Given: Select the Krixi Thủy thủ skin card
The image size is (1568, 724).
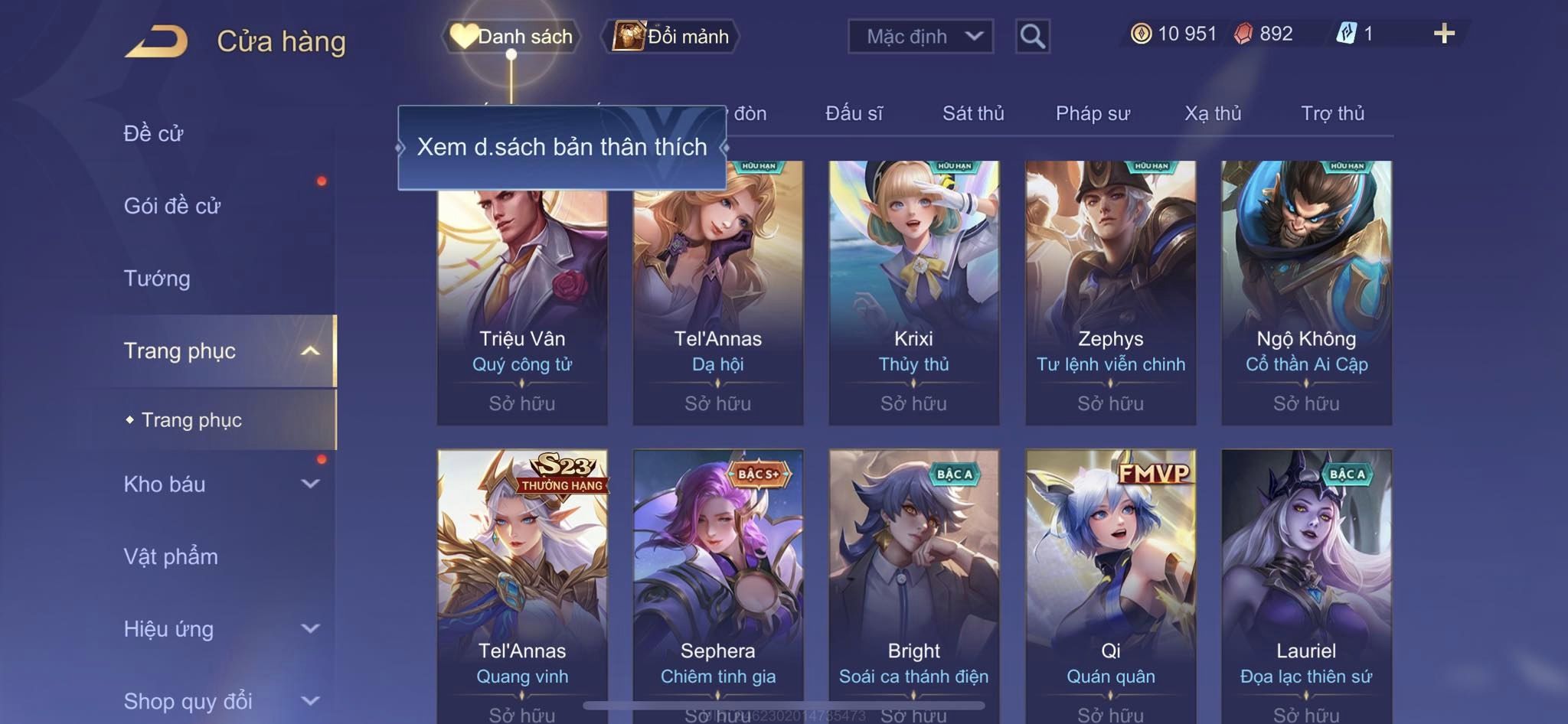Looking at the screenshot, I should click(913, 292).
